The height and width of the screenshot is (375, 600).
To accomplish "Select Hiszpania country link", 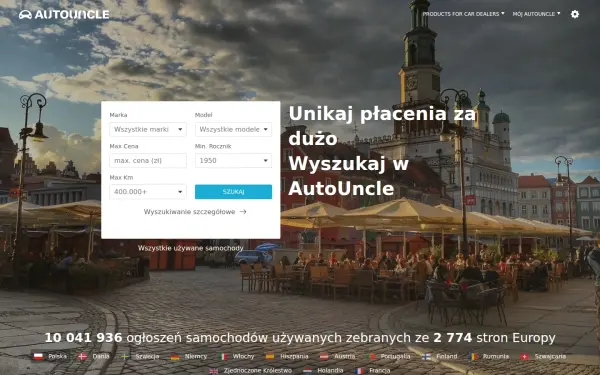I will 287,356.
